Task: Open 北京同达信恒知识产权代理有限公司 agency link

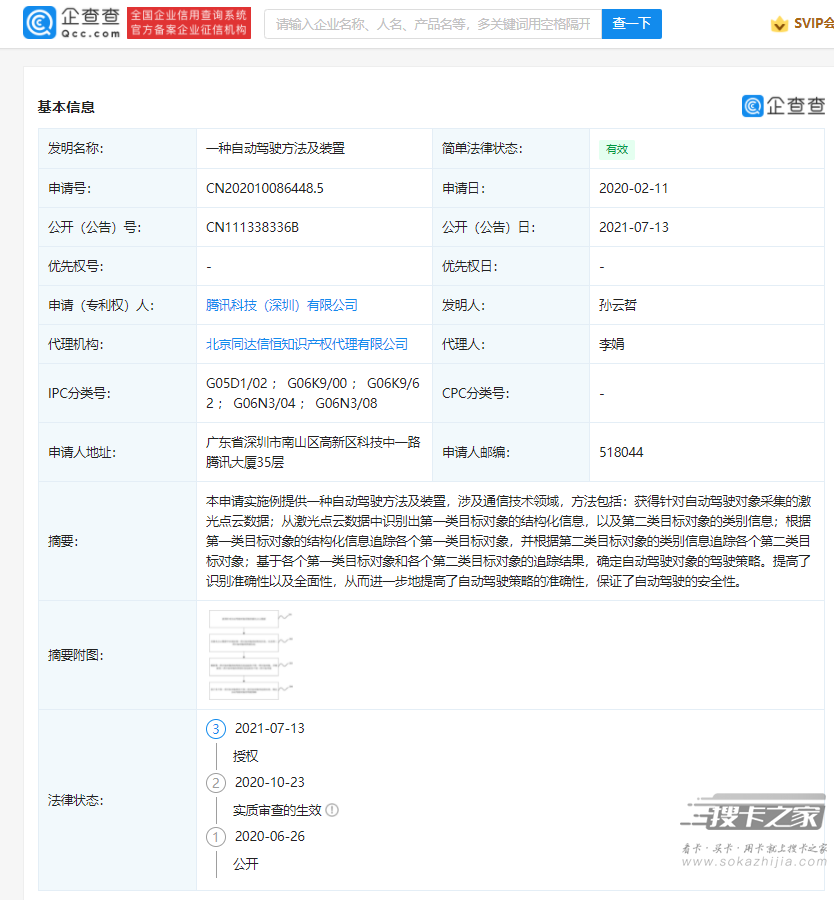Action: (x=307, y=344)
